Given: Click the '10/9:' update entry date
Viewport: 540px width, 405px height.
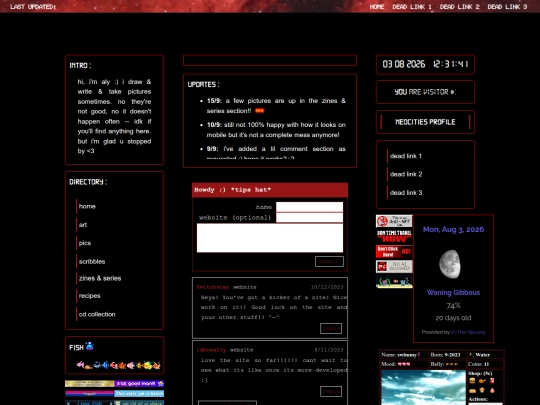Looking at the screenshot, I should point(214,125).
